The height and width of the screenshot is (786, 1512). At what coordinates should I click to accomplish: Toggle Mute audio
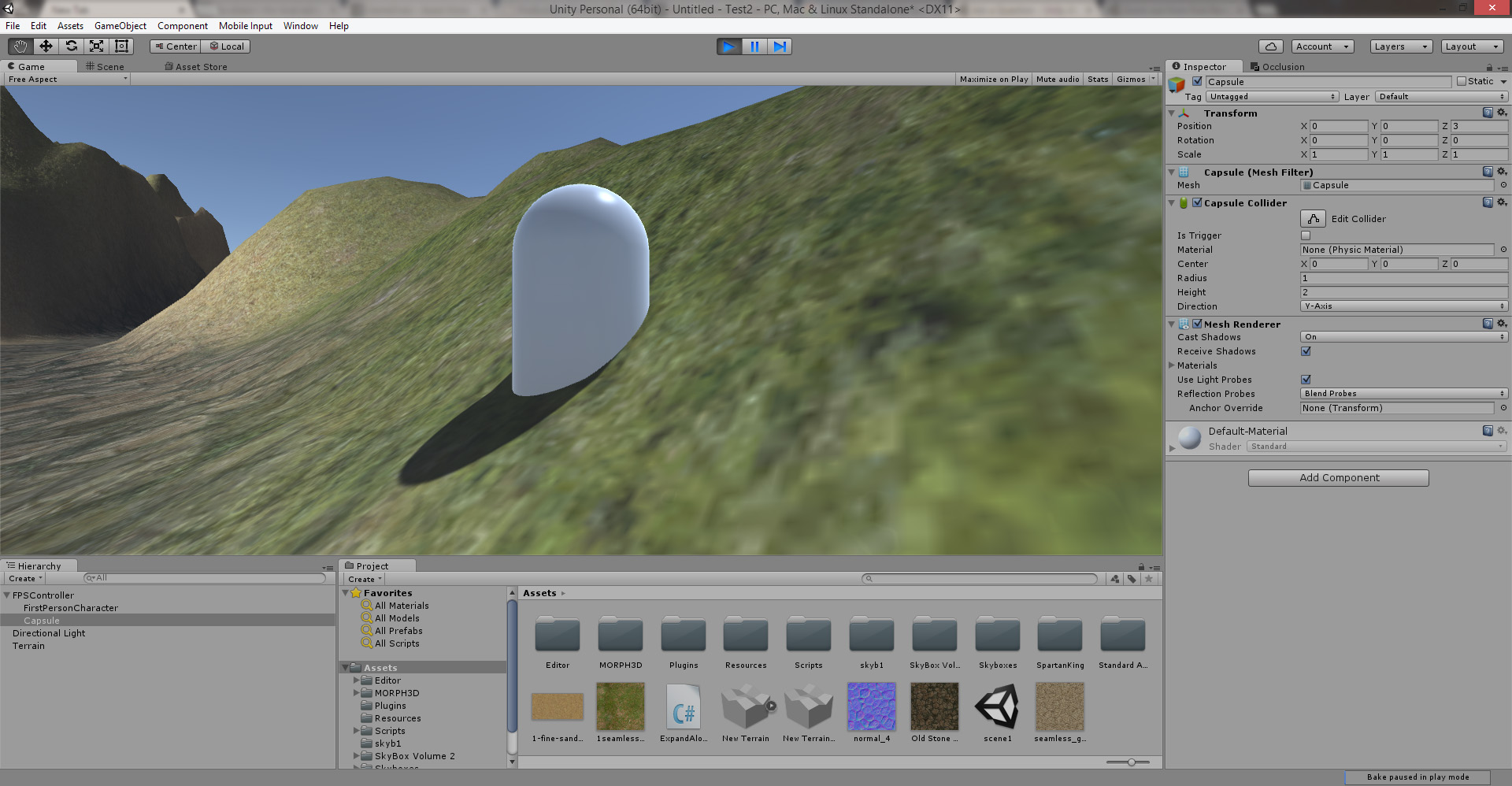click(1058, 80)
